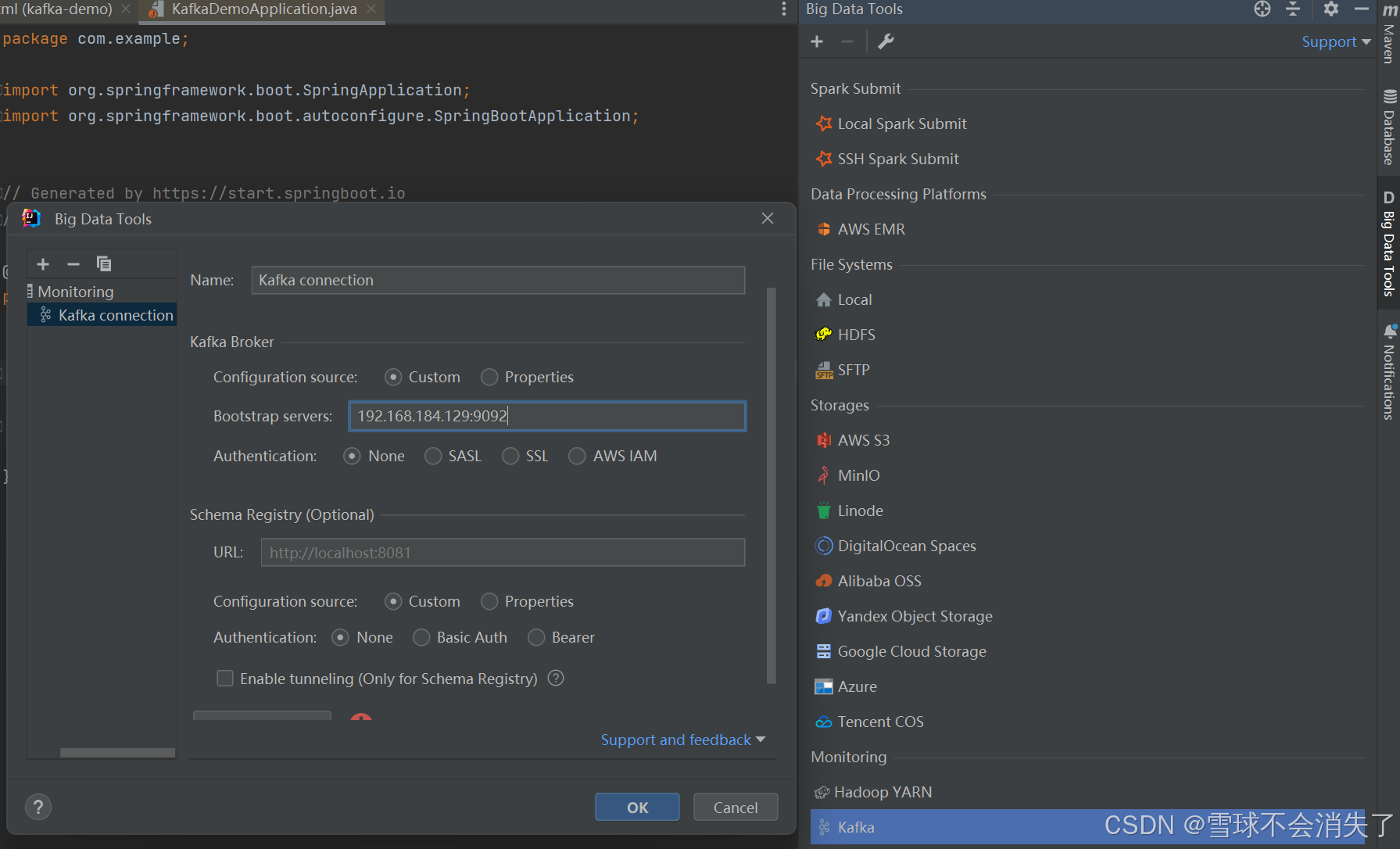Image resolution: width=1400 pixels, height=849 pixels.
Task: Close KafkaDemoApplication.java tab
Action: click(x=371, y=9)
